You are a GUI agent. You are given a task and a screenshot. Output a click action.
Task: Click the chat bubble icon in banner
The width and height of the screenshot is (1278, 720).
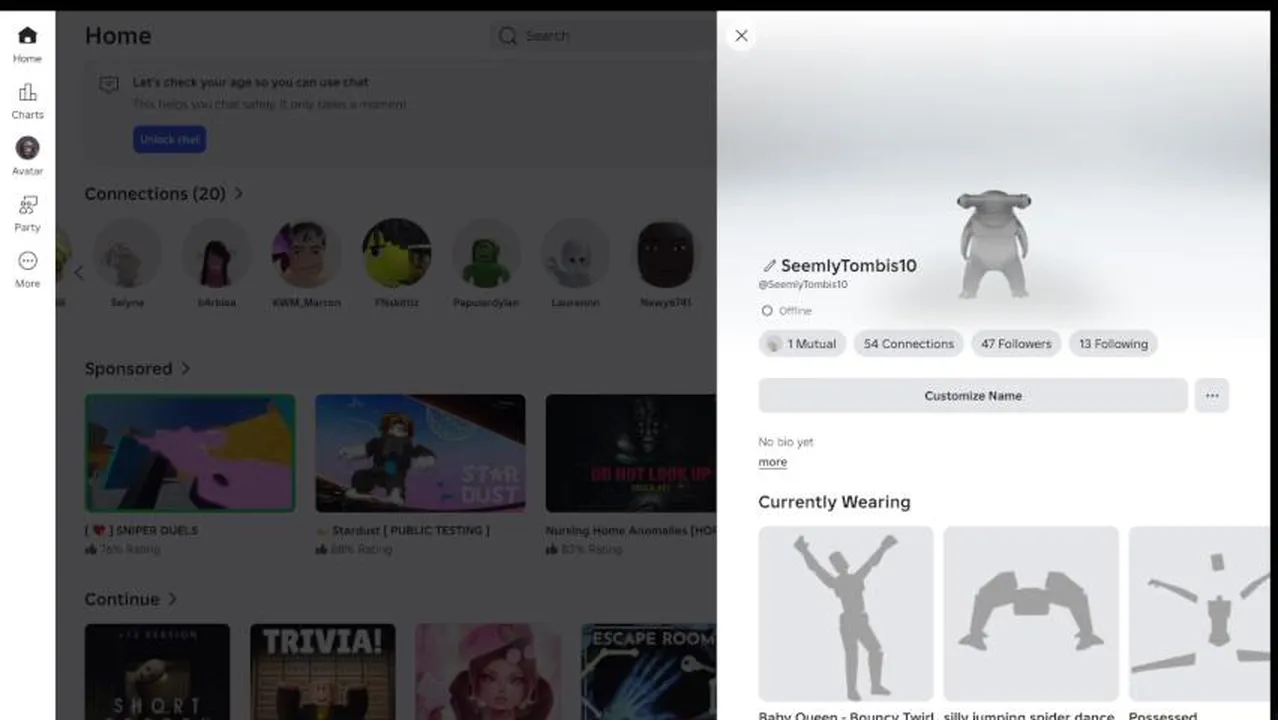110,86
